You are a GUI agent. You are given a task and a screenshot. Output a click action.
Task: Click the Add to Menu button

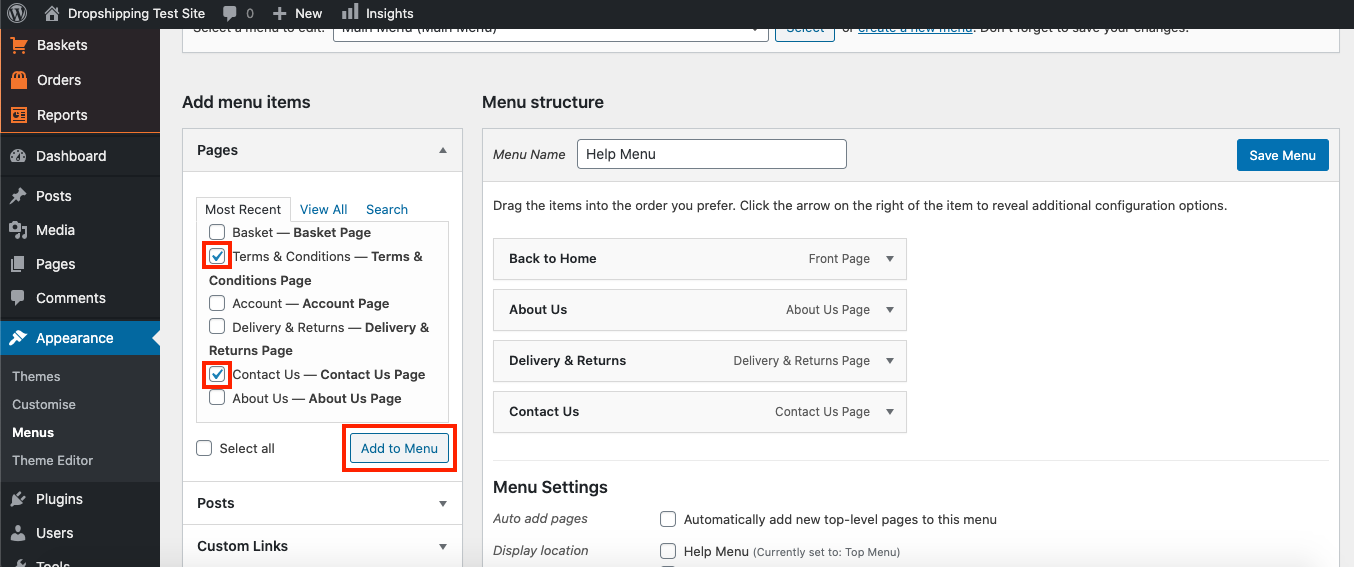point(399,448)
